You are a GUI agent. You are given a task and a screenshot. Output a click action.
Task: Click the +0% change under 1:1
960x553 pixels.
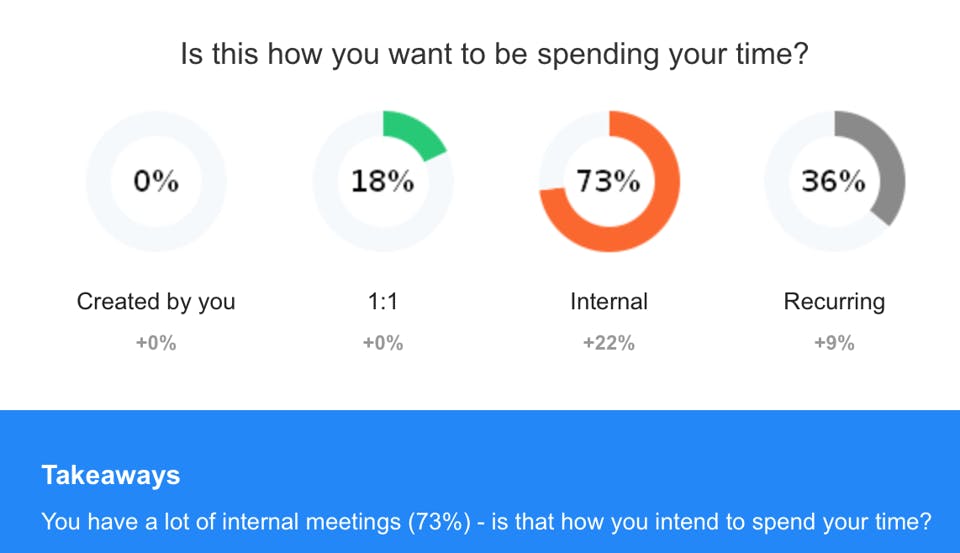click(x=382, y=343)
